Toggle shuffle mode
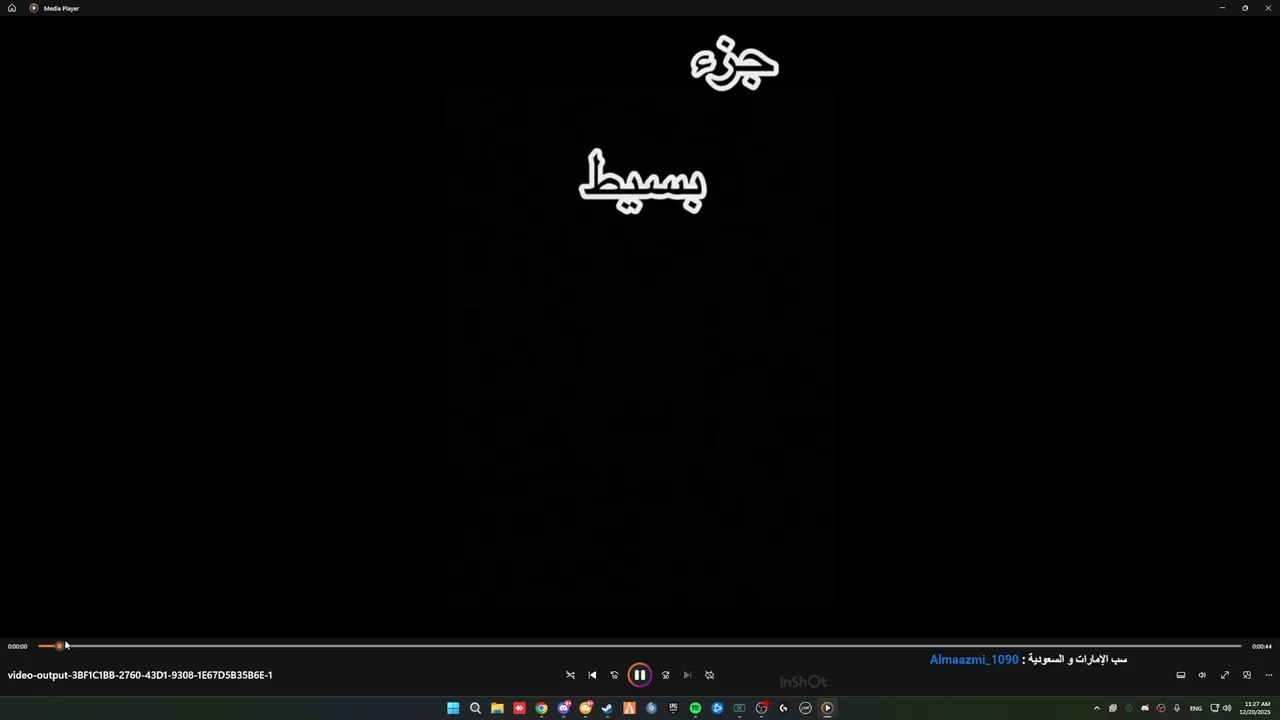Image resolution: width=1280 pixels, height=720 pixels. (x=570, y=675)
